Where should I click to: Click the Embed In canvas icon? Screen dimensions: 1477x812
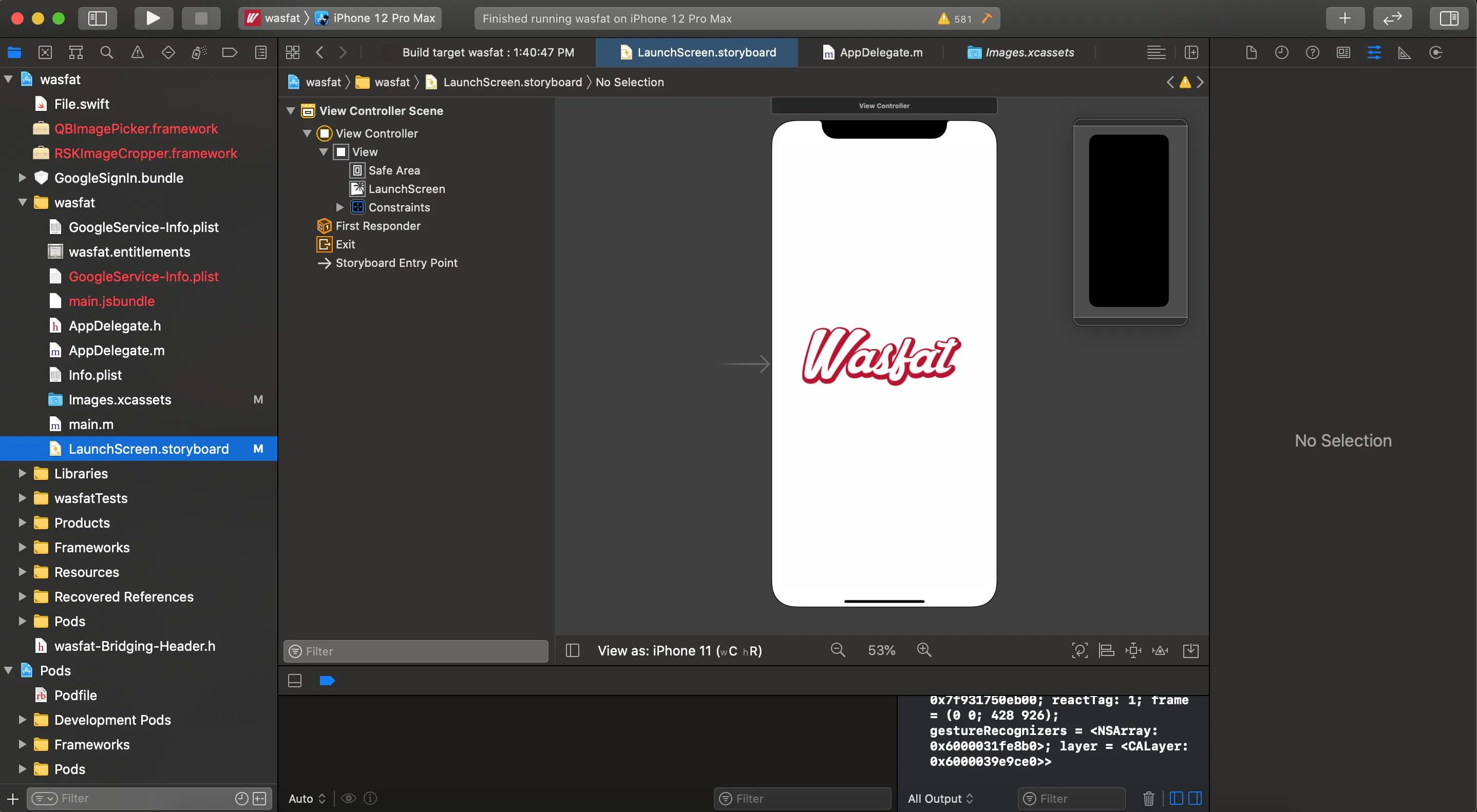pyautogui.click(x=1190, y=650)
